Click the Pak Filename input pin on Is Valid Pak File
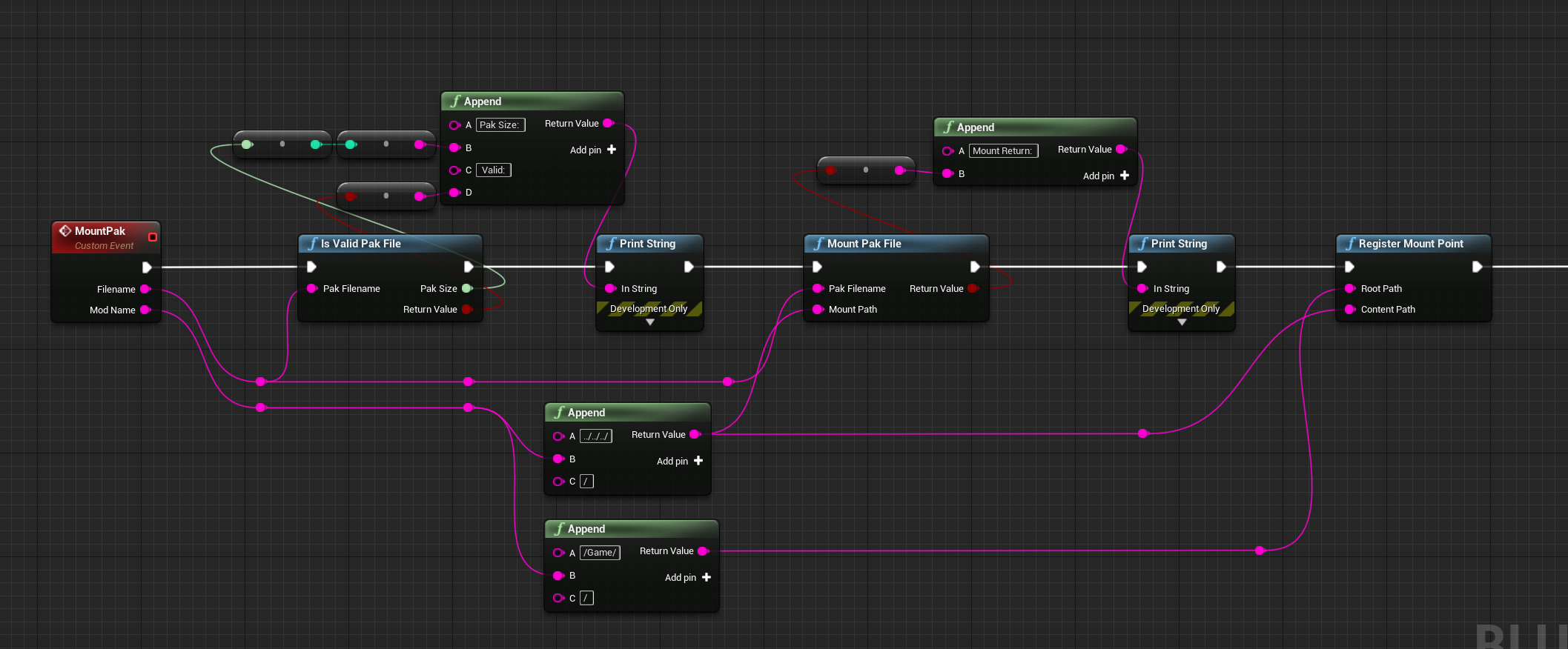 [x=312, y=288]
